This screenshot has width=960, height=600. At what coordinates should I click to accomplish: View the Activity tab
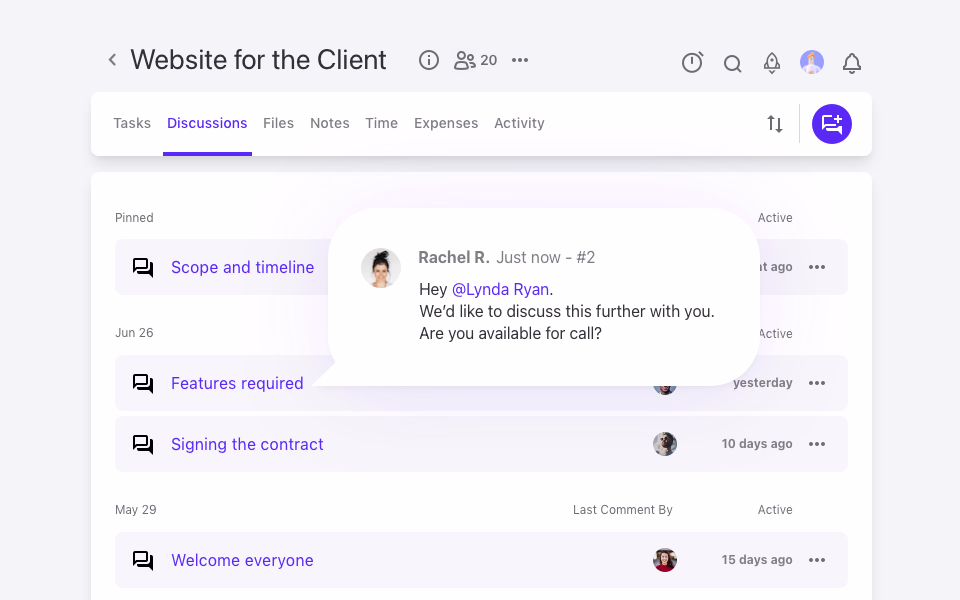point(519,123)
